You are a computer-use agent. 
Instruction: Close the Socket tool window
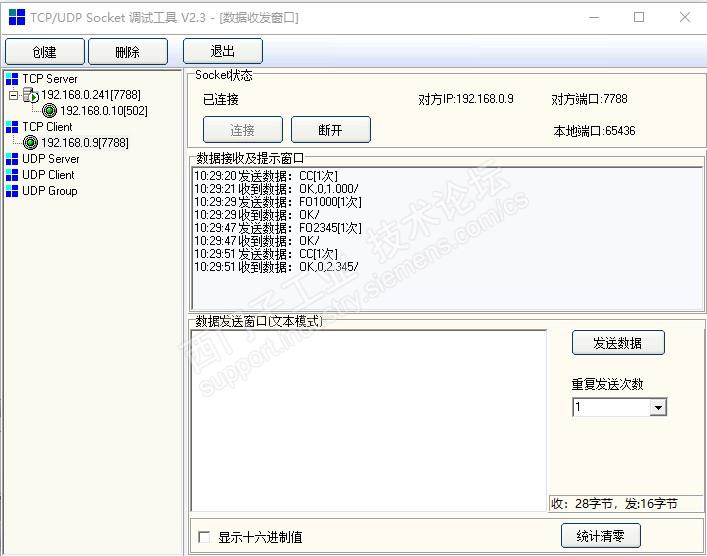684,18
